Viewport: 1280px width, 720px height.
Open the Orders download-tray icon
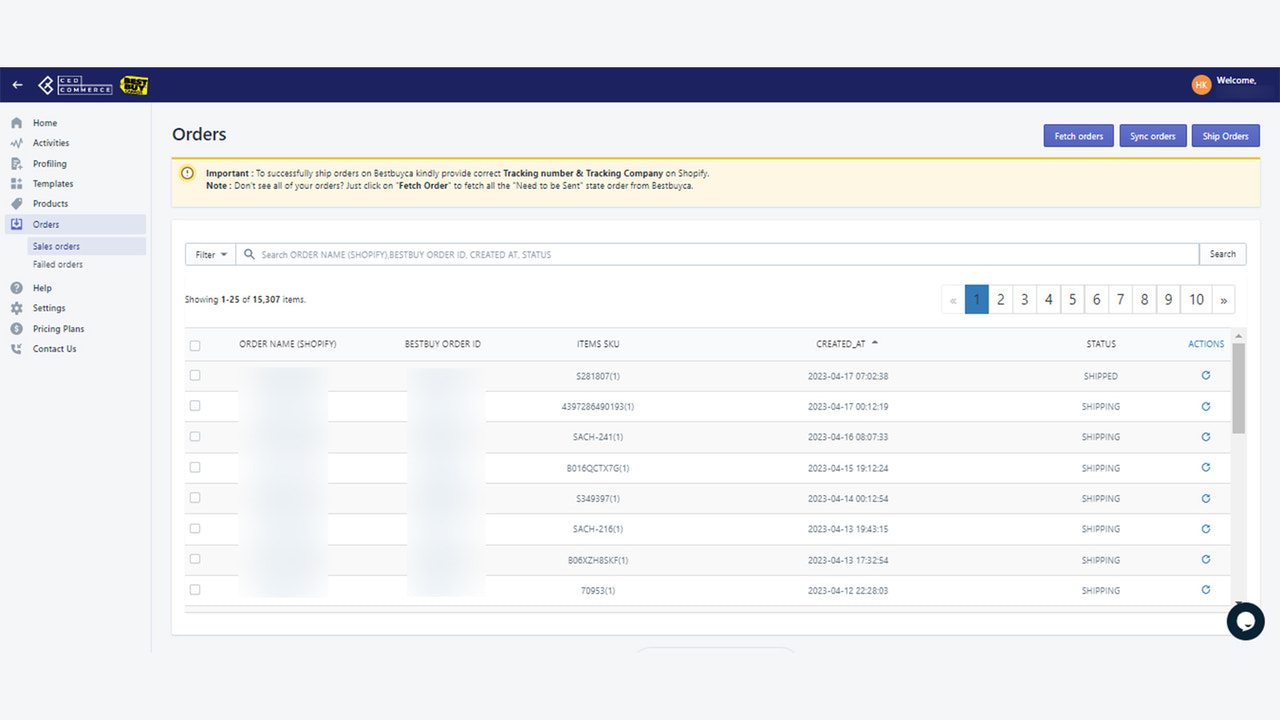(17, 224)
